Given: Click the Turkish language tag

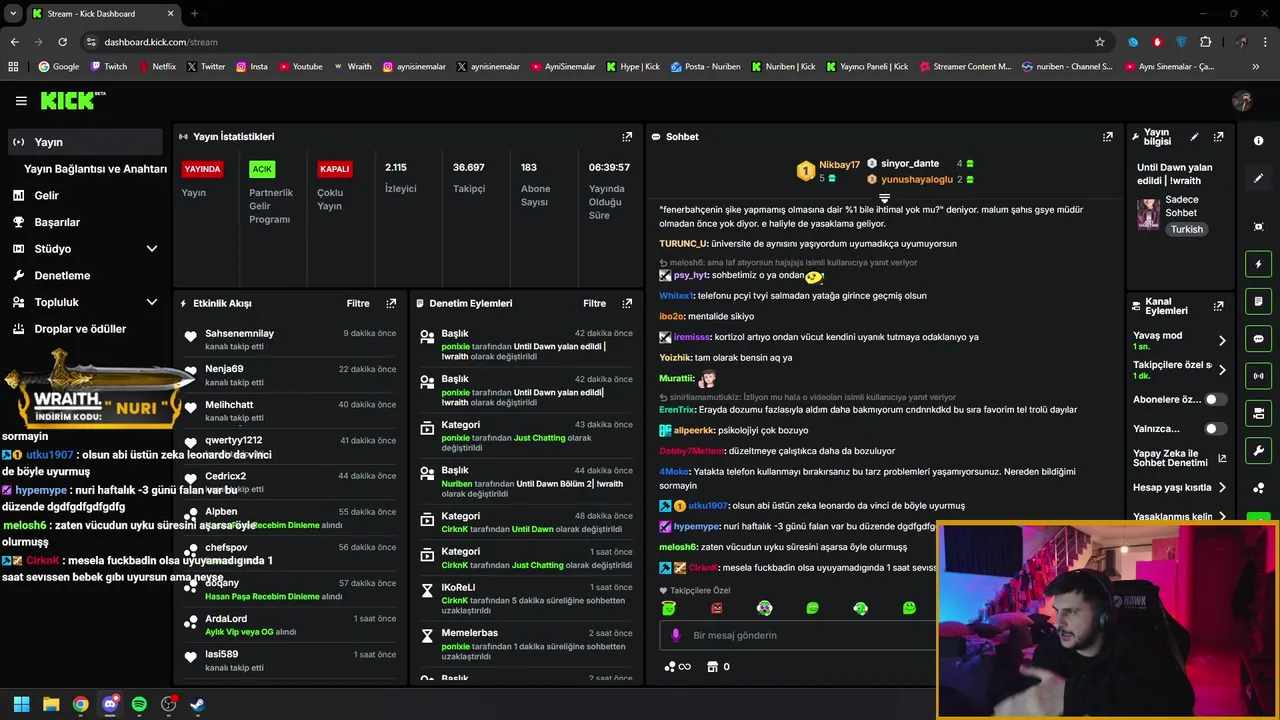Looking at the screenshot, I should [1187, 229].
